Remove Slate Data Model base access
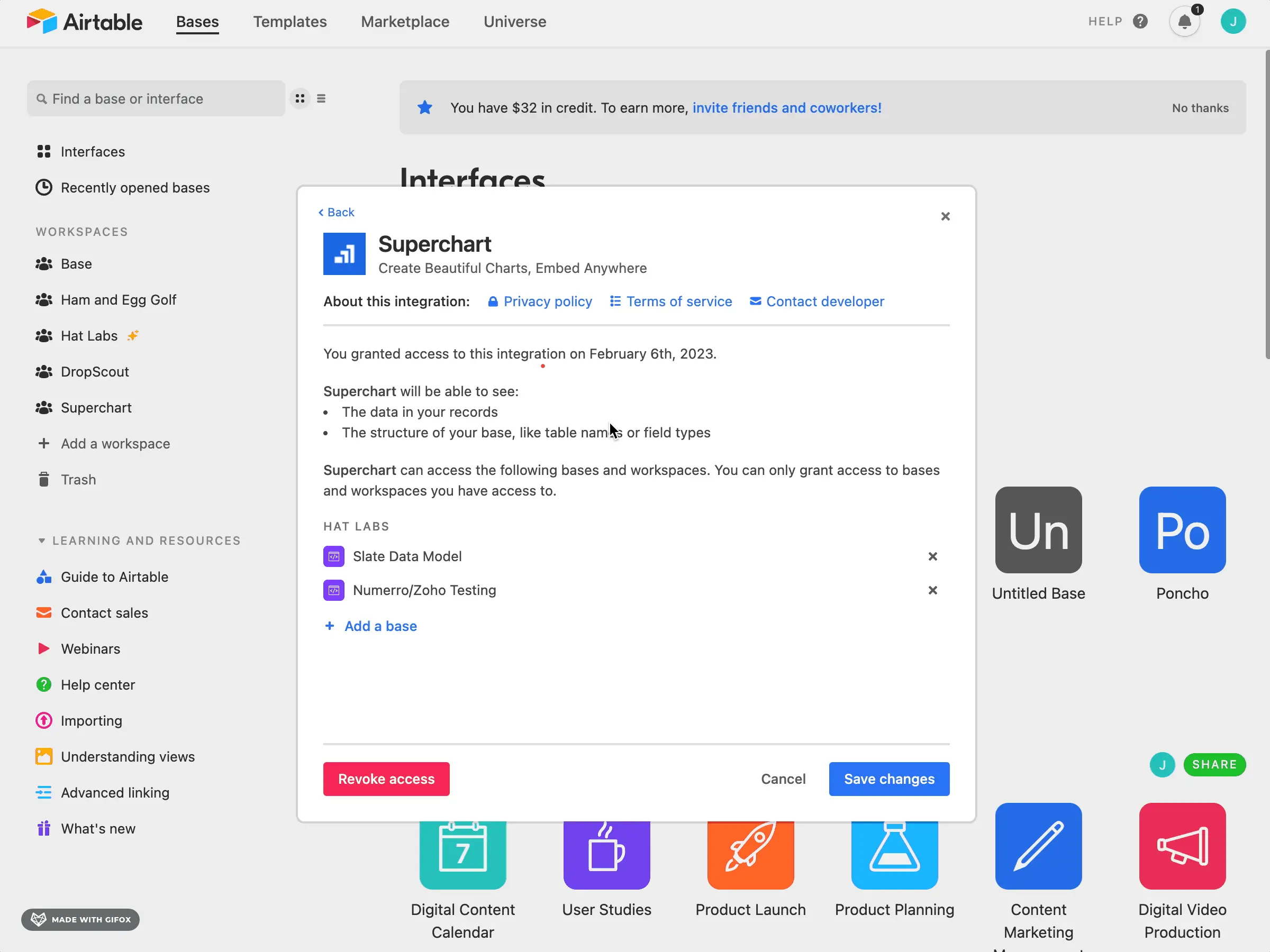1270x952 pixels. tap(933, 556)
